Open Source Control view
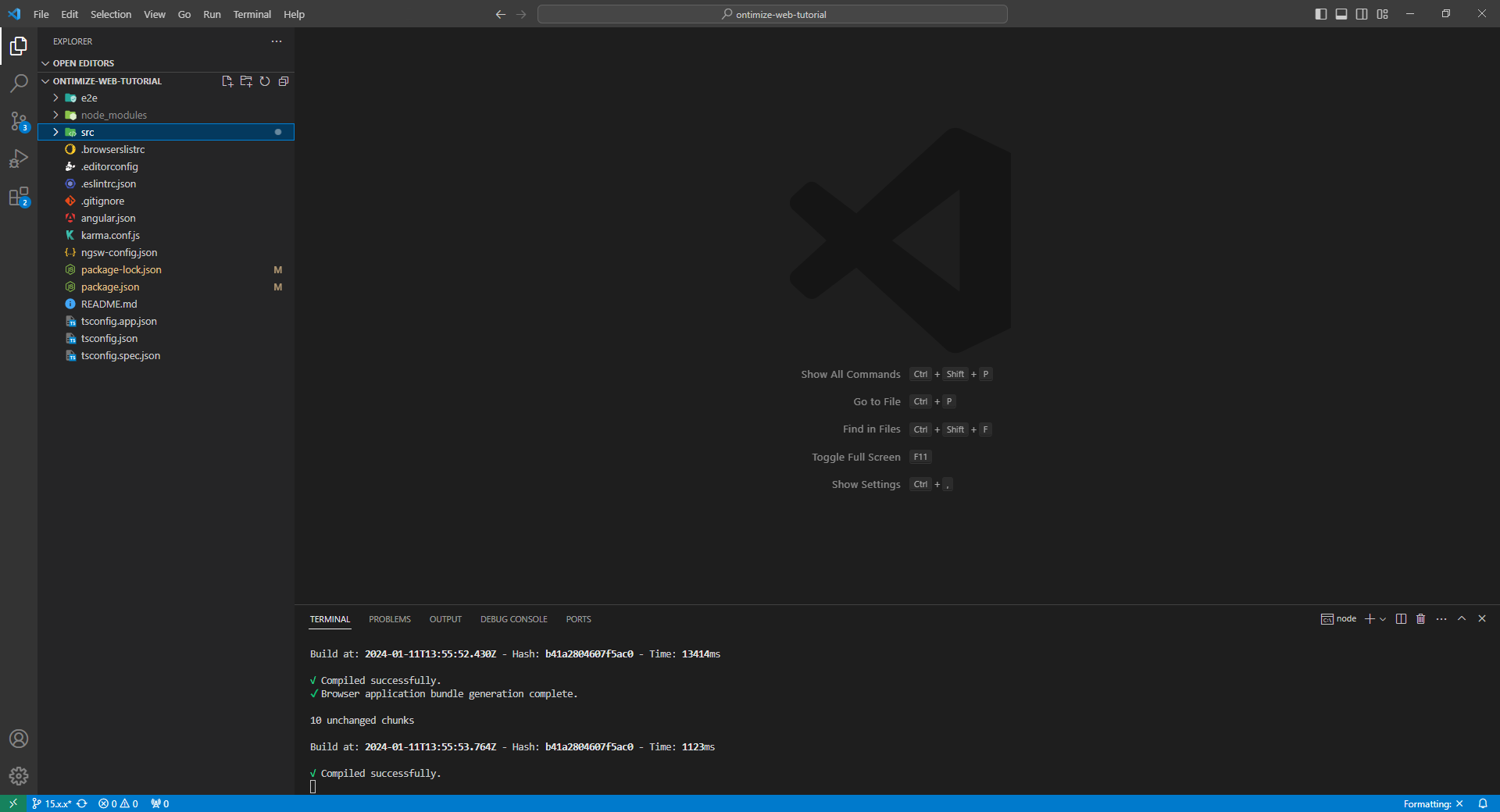 (19, 121)
